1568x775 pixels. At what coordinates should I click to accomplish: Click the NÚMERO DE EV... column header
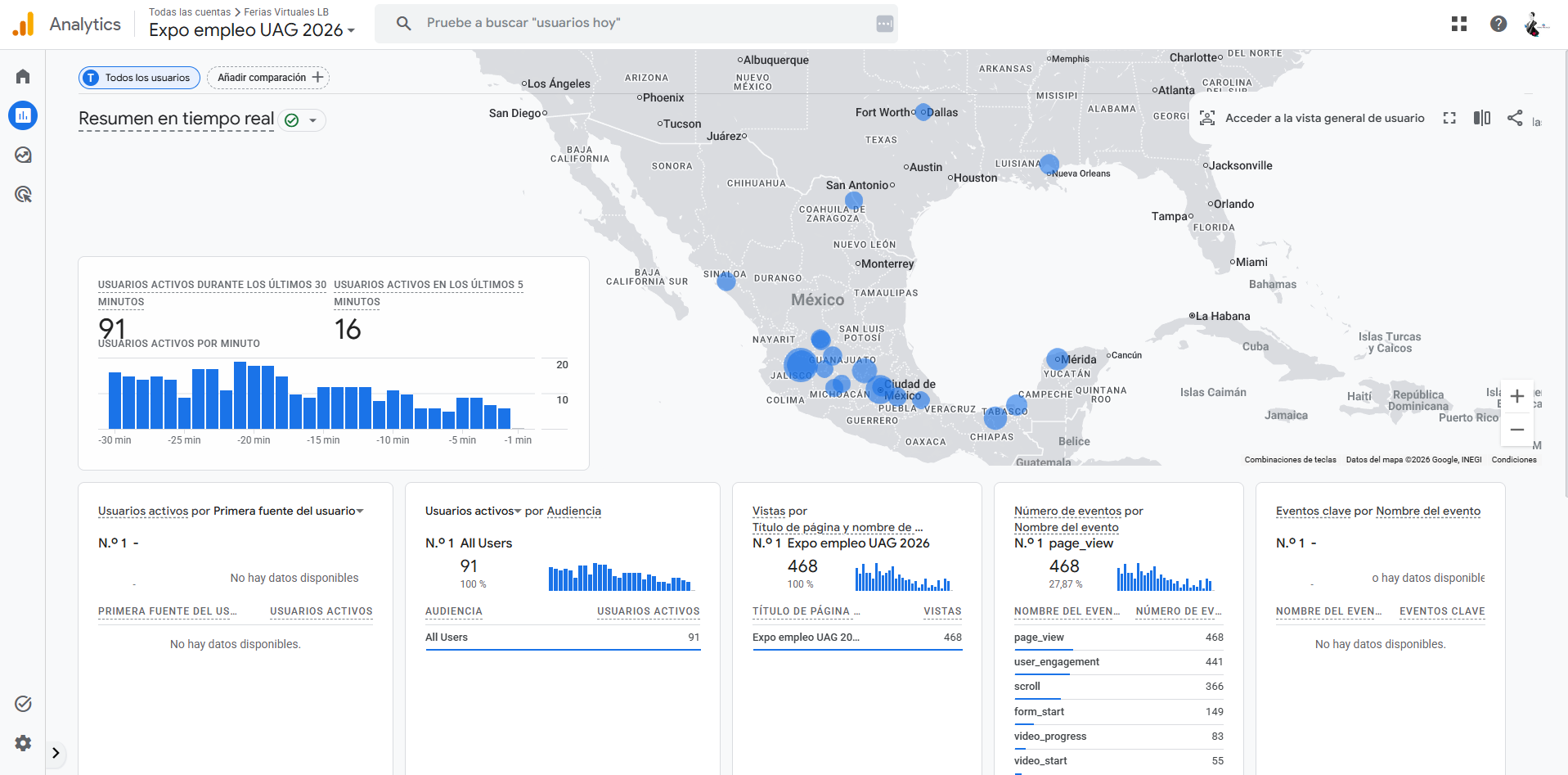(x=1179, y=611)
